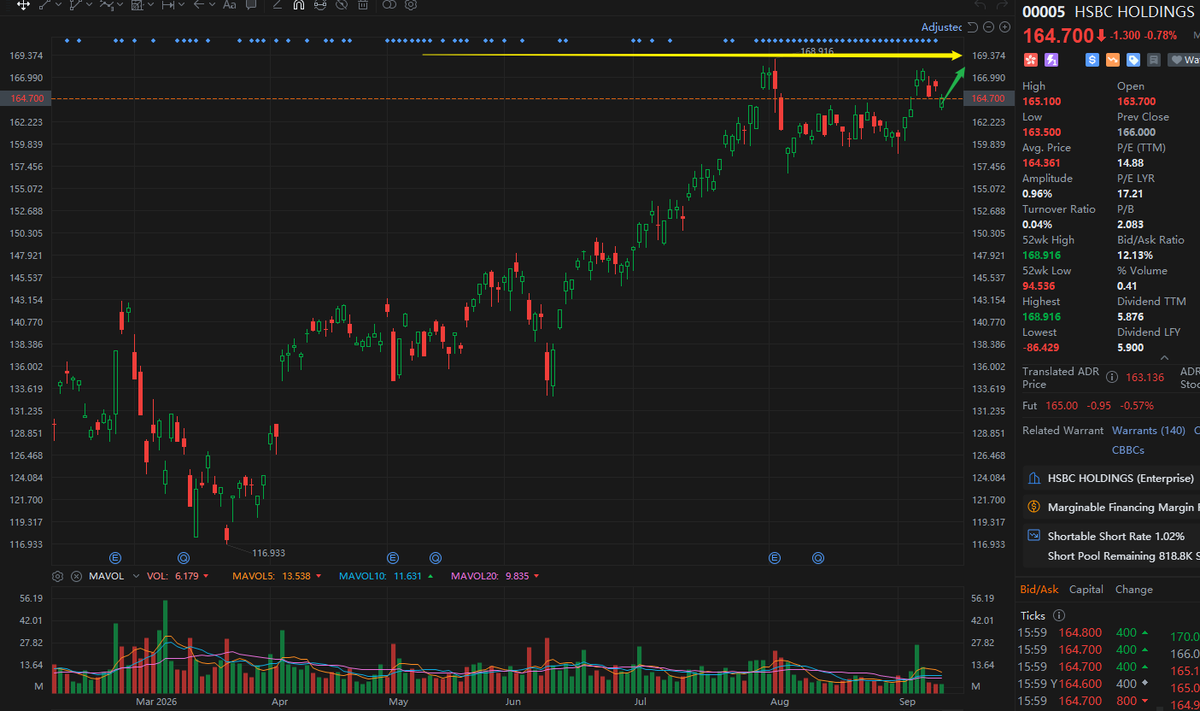Toggle the lock drawings icon
The image size is (1200, 711).
(x=320, y=5)
